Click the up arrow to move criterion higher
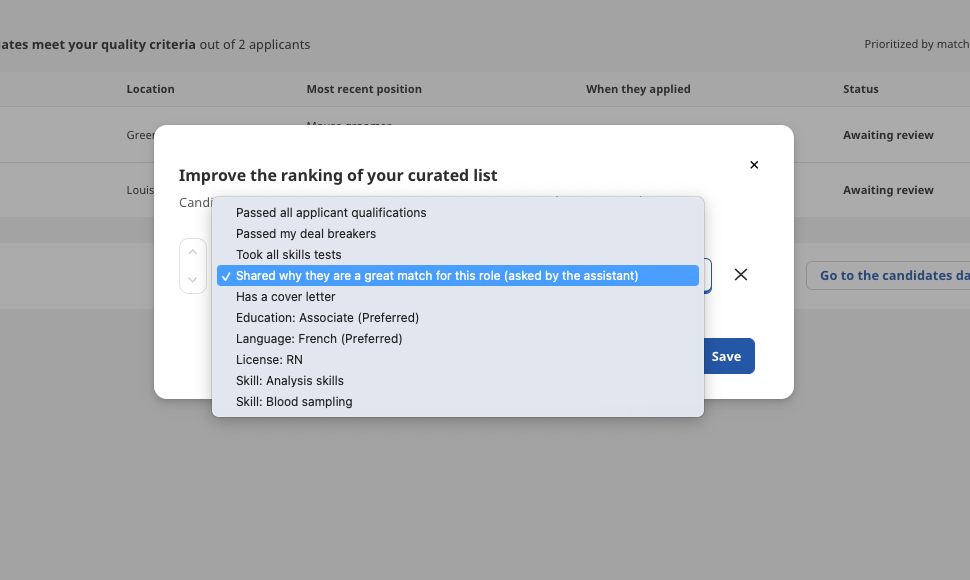The image size is (970, 580). click(192, 250)
